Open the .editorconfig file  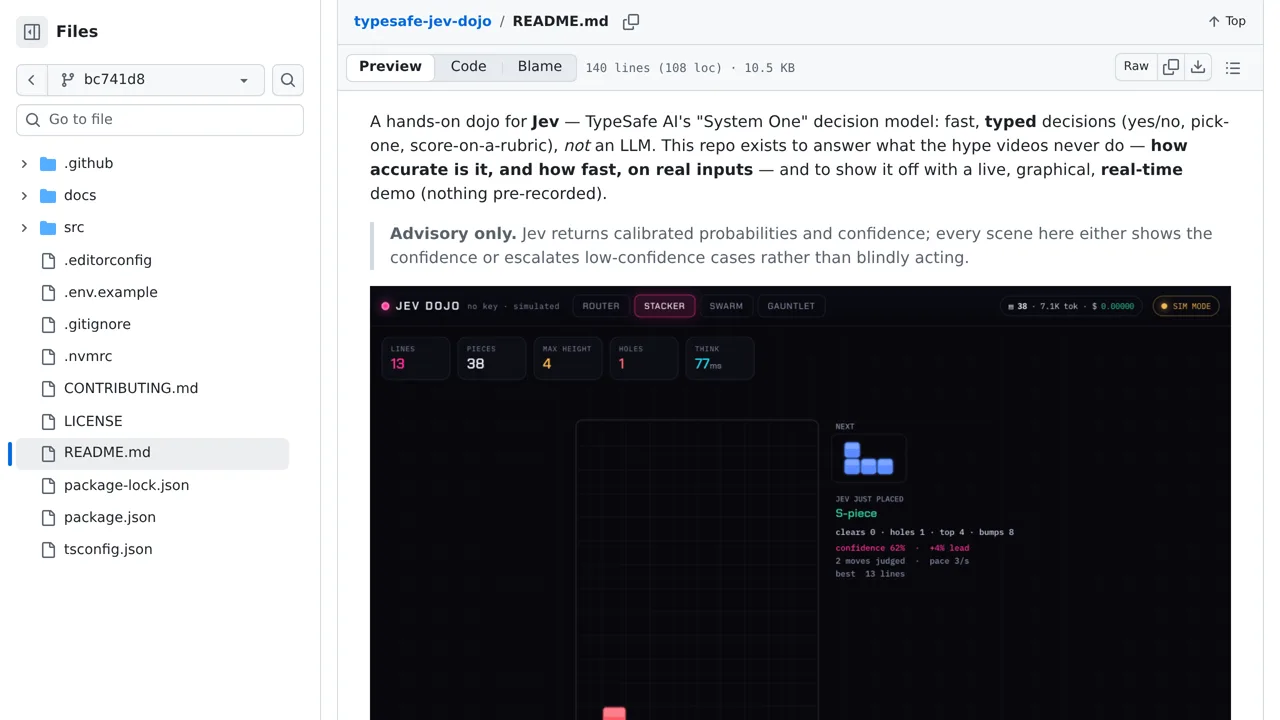pyautogui.click(x=108, y=260)
